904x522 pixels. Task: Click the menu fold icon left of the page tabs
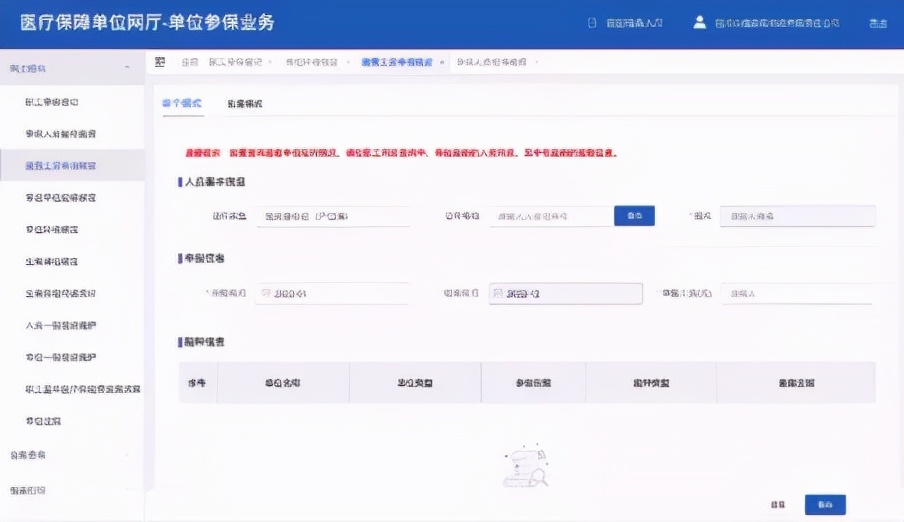(160, 62)
